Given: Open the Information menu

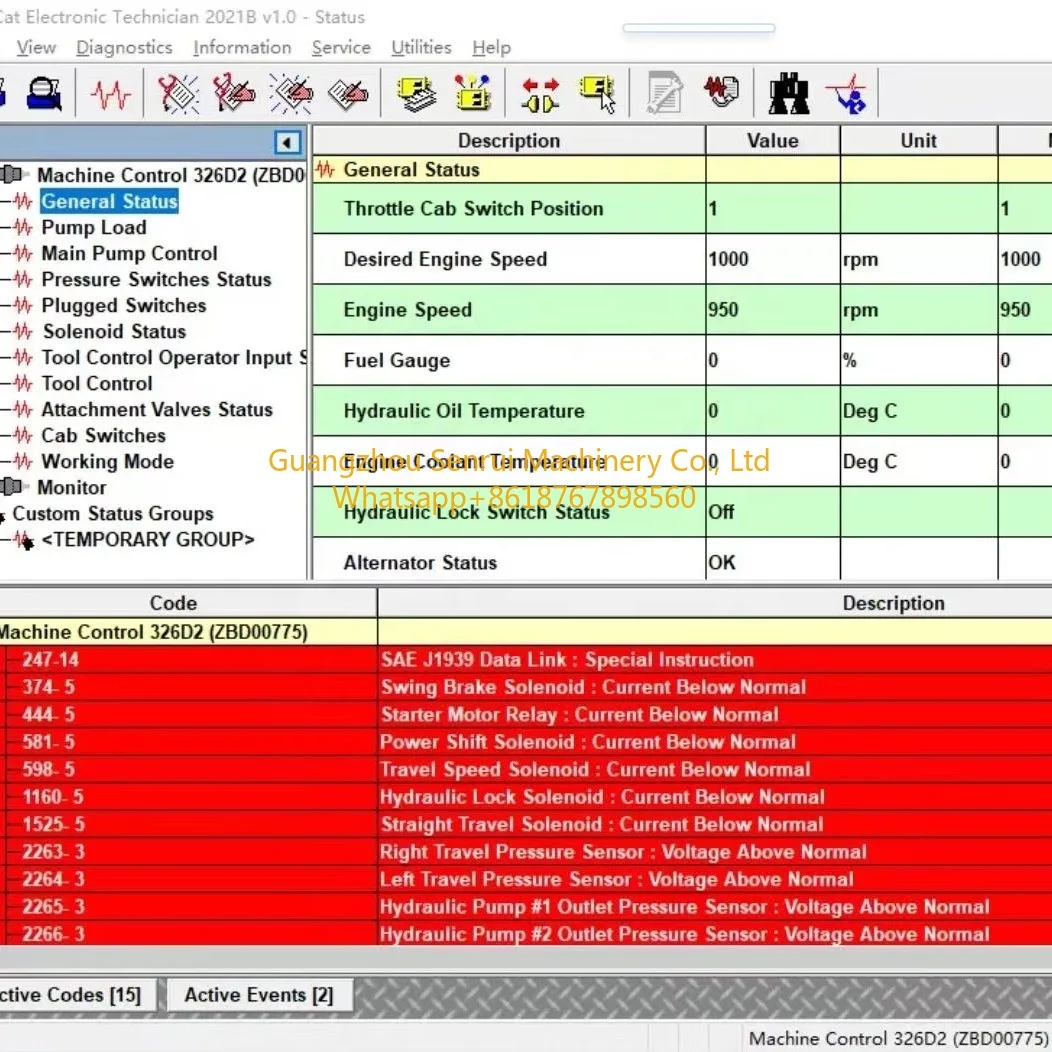Looking at the screenshot, I should (x=242, y=48).
